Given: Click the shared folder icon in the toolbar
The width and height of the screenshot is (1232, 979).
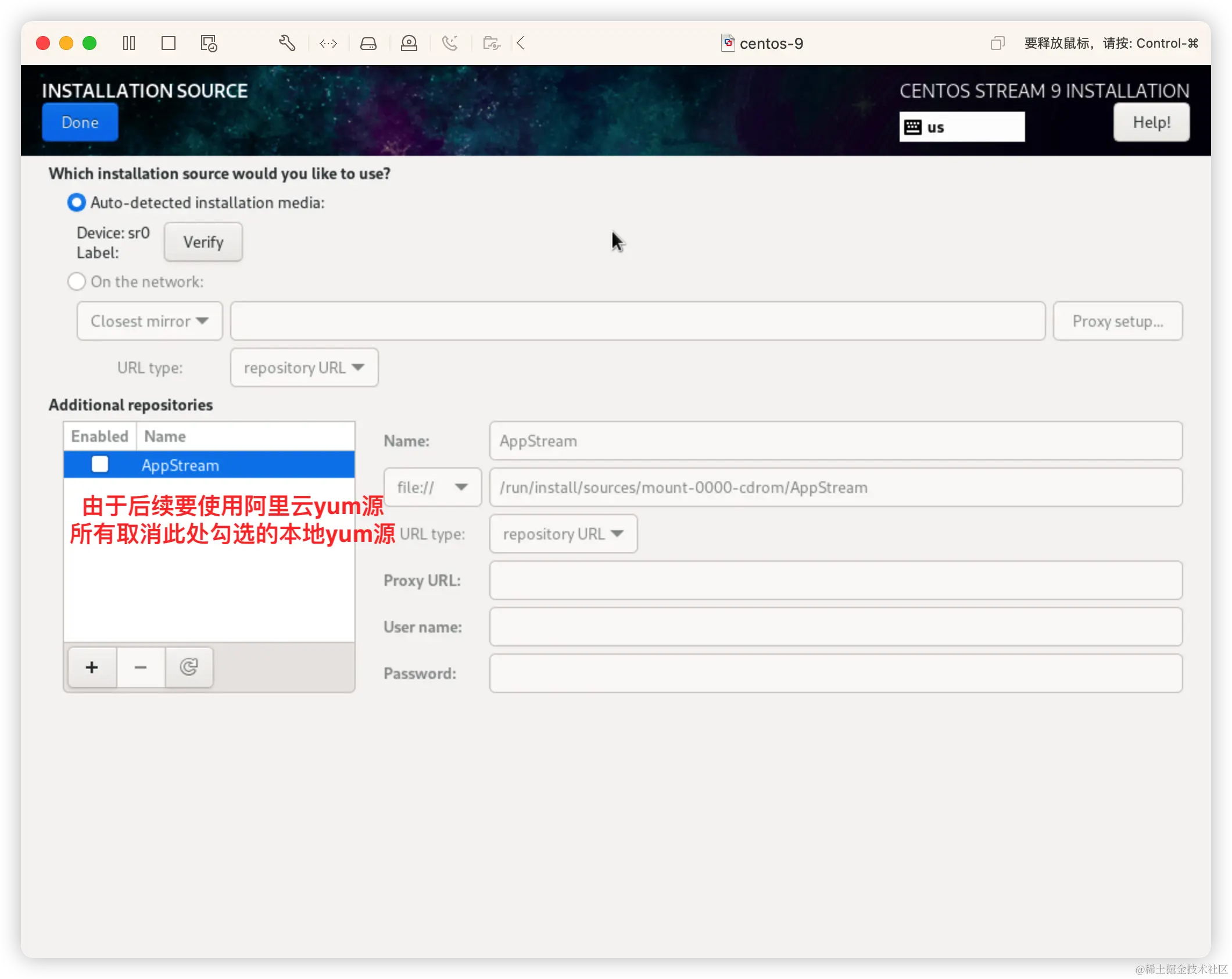Looking at the screenshot, I should click(492, 43).
